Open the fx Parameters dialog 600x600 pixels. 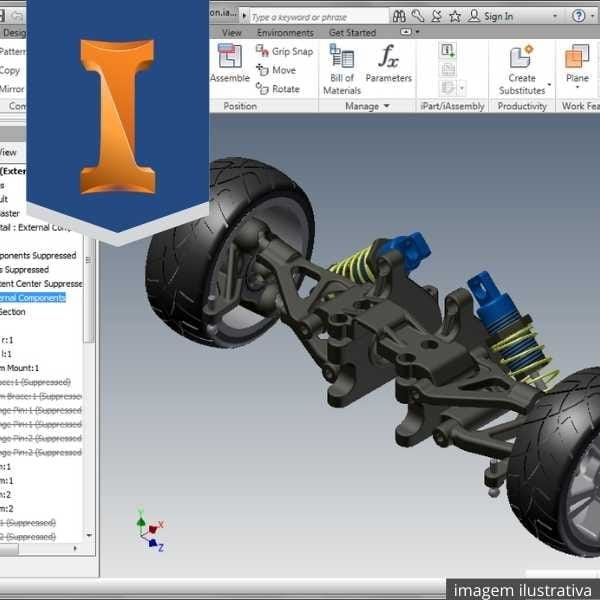click(388, 63)
